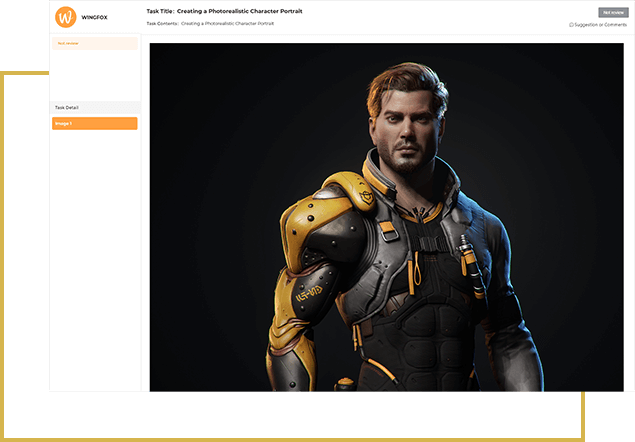Open the Task Detail section in sidebar

coord(95,107)
